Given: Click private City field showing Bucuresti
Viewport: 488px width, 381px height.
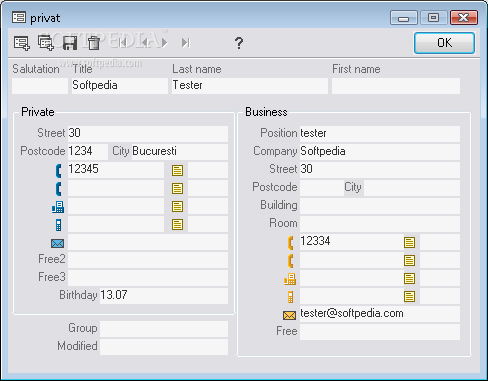Looking at the screenshot, I should coord(180,152).
